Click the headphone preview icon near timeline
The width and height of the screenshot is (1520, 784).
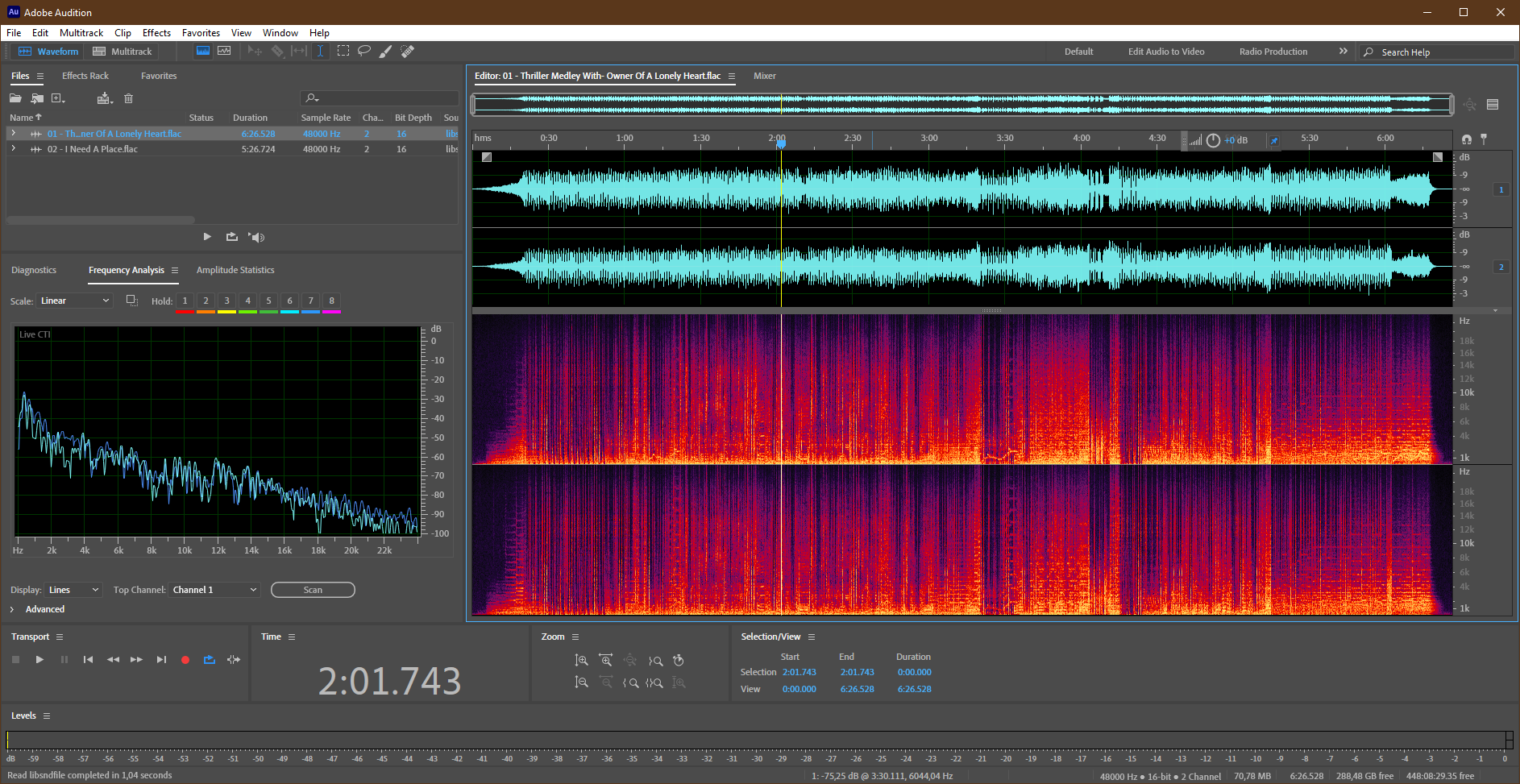pyautogui.click(x=1467, y=139)
